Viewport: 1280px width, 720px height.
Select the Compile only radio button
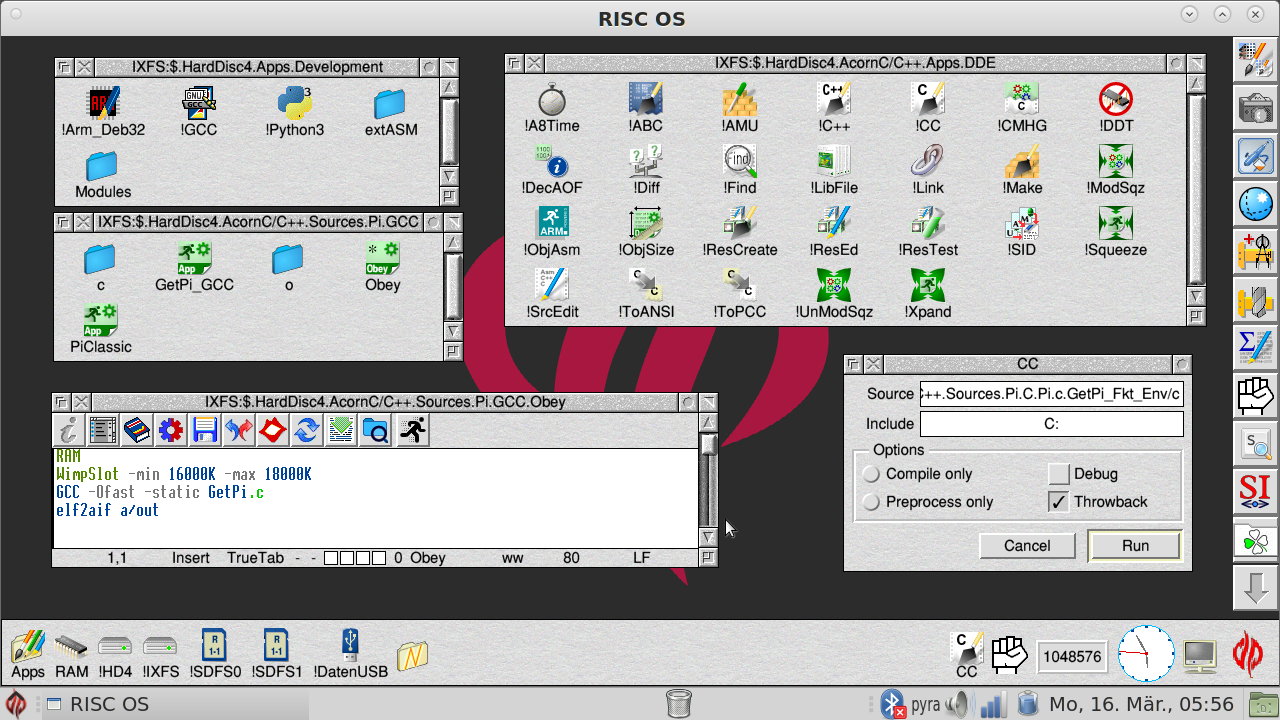click(871, 474)
